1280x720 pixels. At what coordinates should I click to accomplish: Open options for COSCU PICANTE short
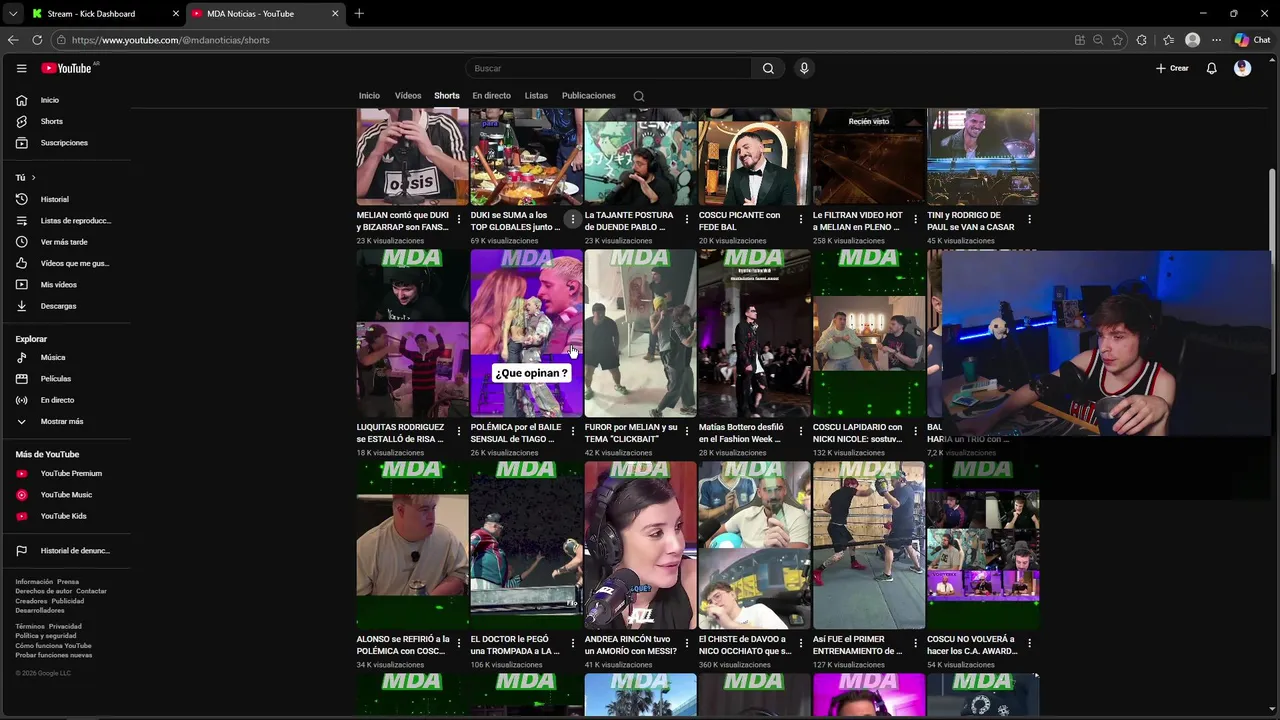click(801, 219)
